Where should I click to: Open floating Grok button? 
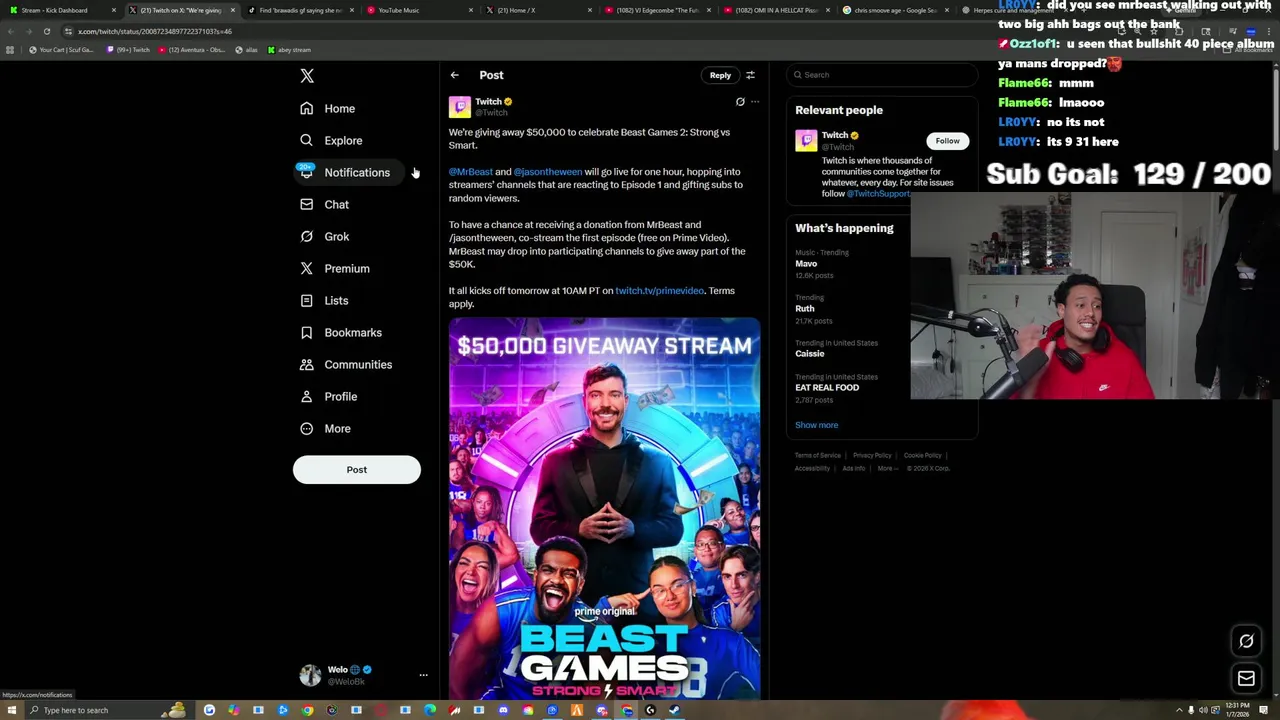[x=1246, y=642]
